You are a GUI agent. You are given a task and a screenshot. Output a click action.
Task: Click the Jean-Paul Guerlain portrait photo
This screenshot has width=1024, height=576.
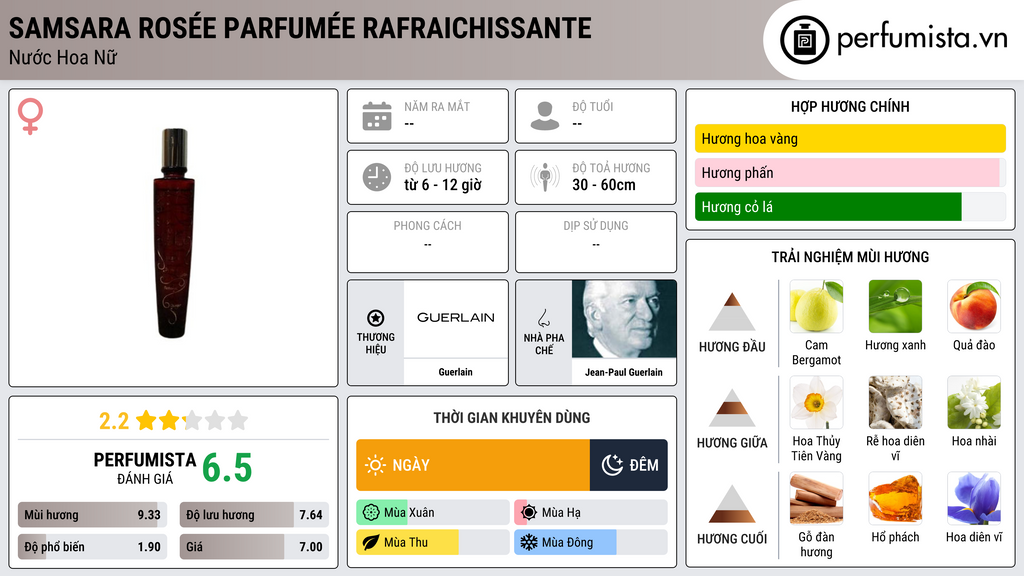624,319
